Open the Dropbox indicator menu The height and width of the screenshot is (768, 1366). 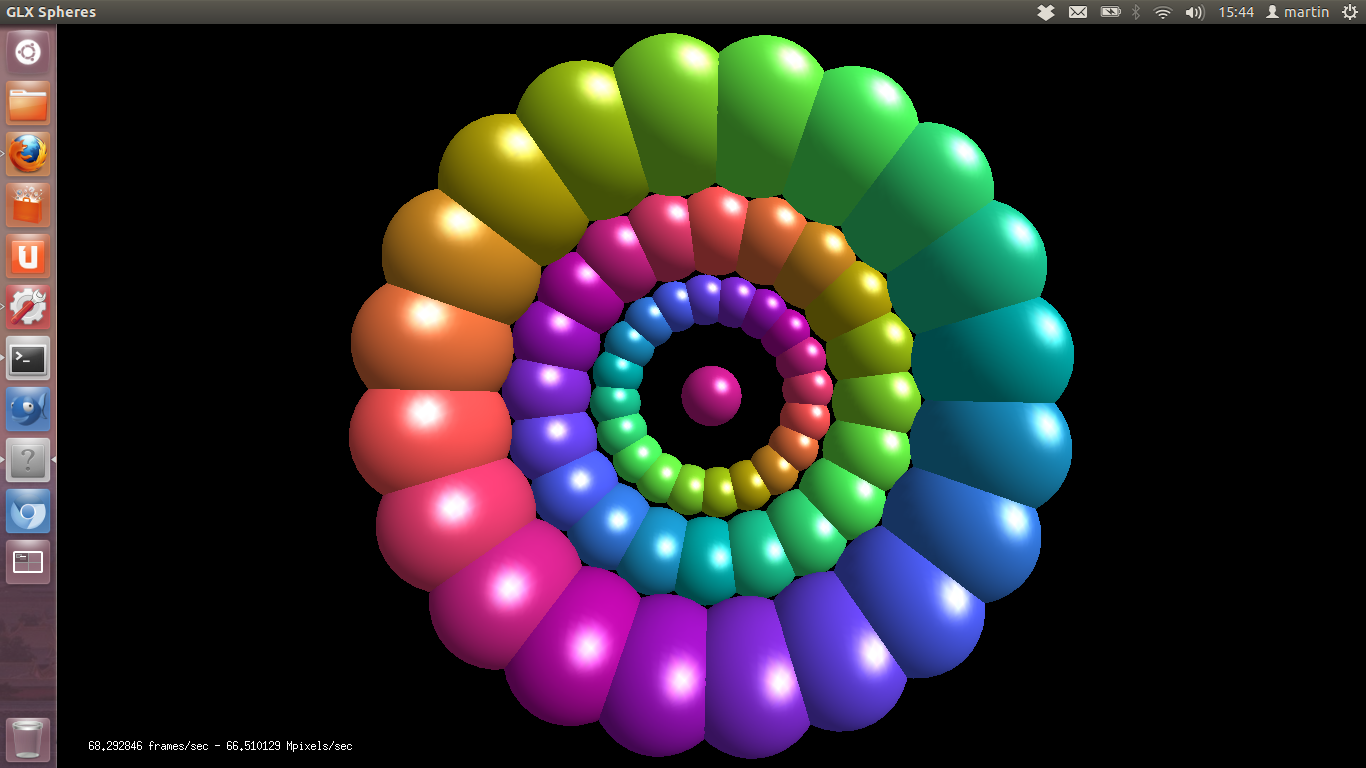coord(1046,12)
